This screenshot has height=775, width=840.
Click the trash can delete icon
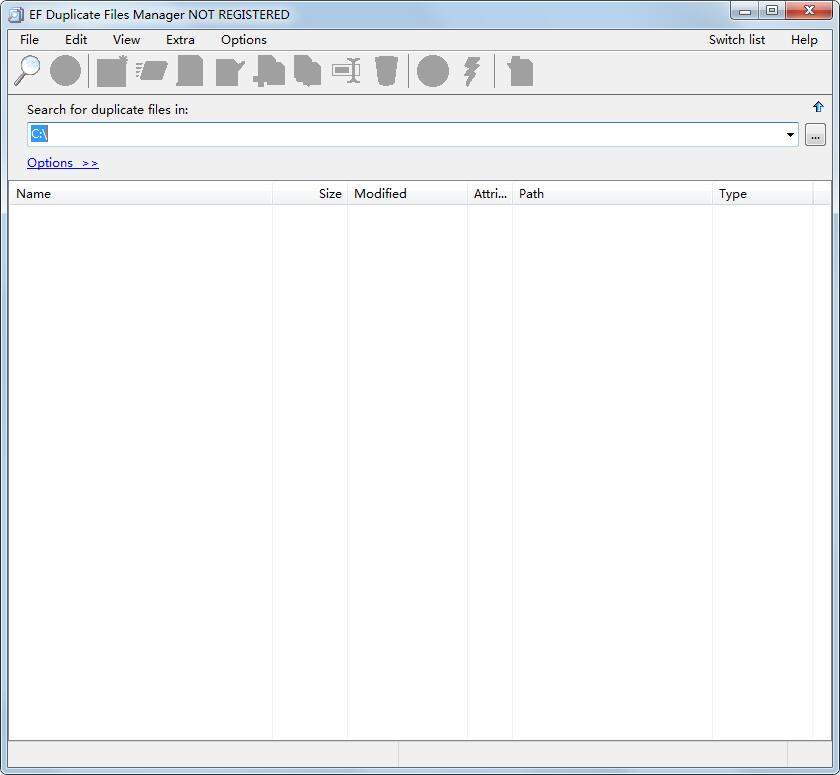point(385,70)
